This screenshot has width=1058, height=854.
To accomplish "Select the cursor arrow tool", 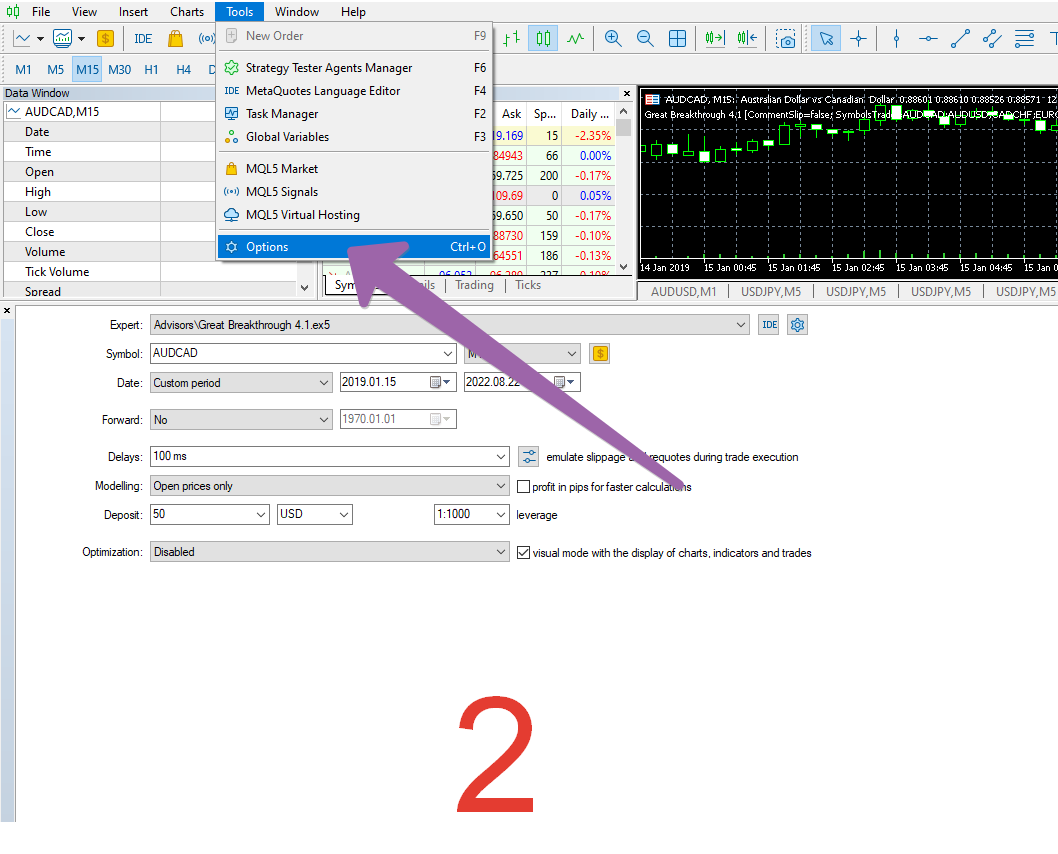I will [826, 38].
